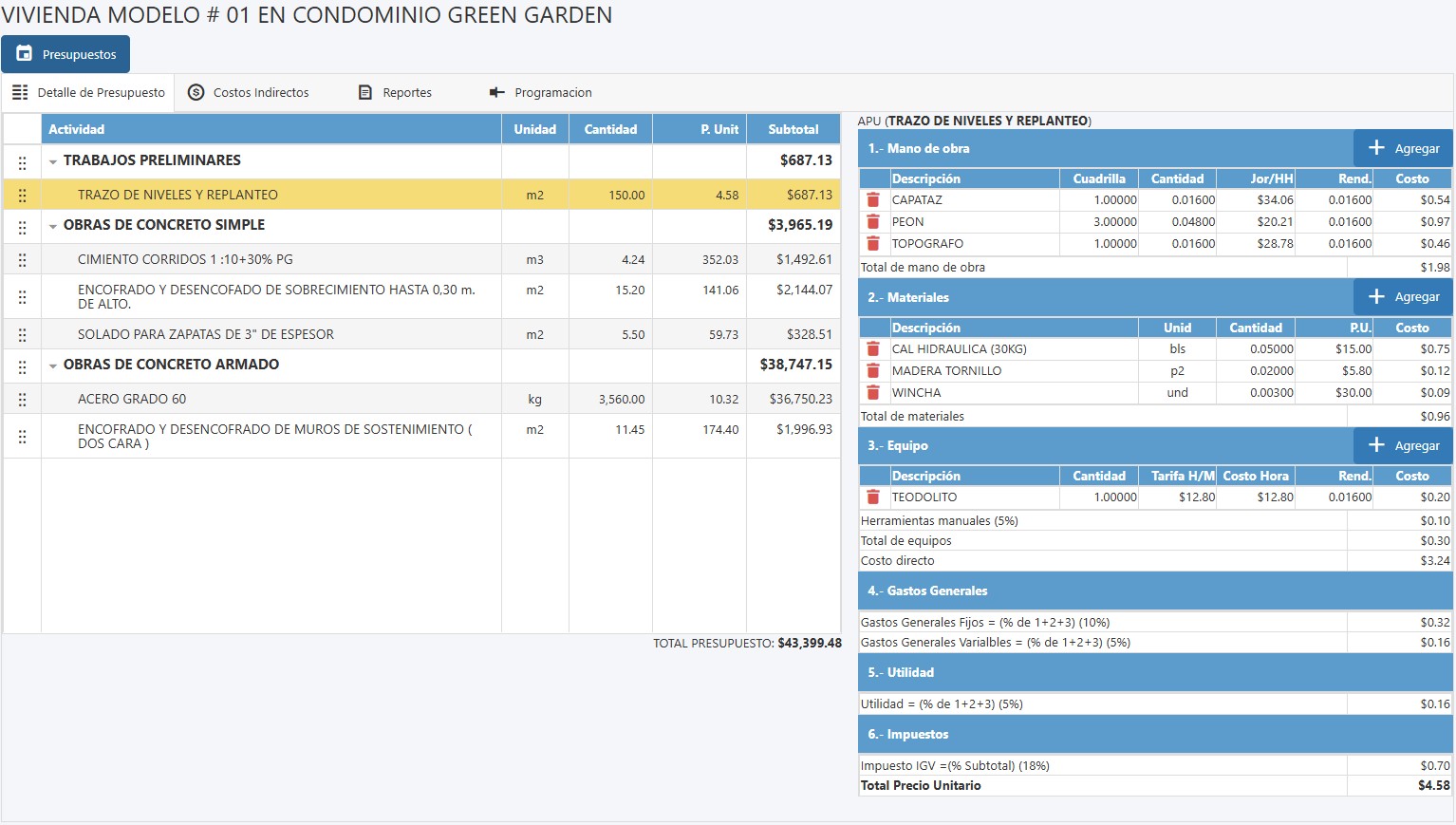
Task: Click plus icon in Equipo header
Action: (x=1376, y=445)
